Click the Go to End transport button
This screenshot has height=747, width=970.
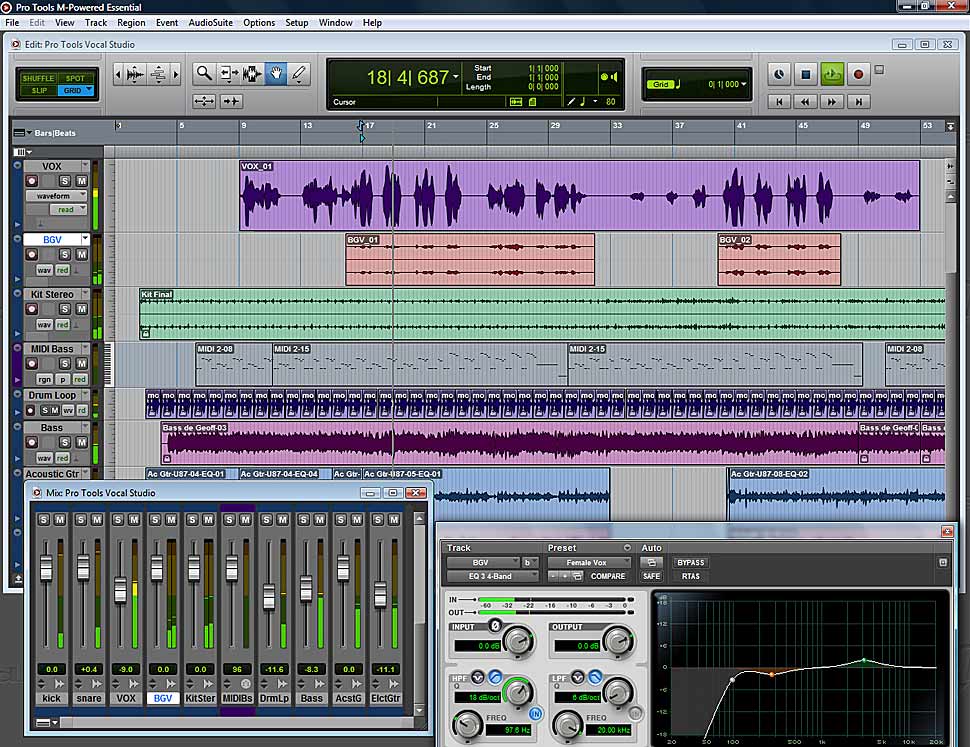[858, 101]
